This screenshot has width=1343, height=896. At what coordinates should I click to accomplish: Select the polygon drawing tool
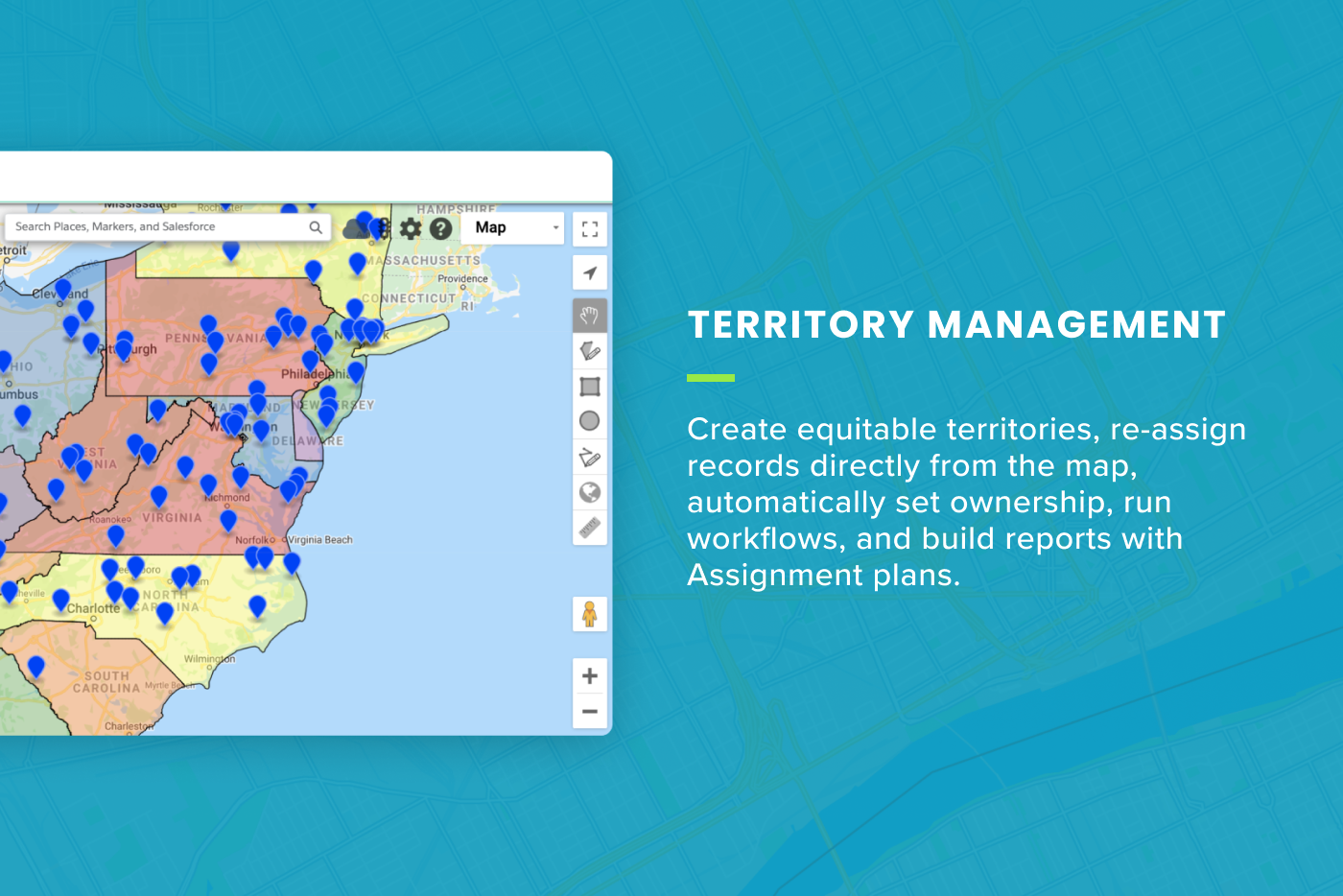pos(590,351)
